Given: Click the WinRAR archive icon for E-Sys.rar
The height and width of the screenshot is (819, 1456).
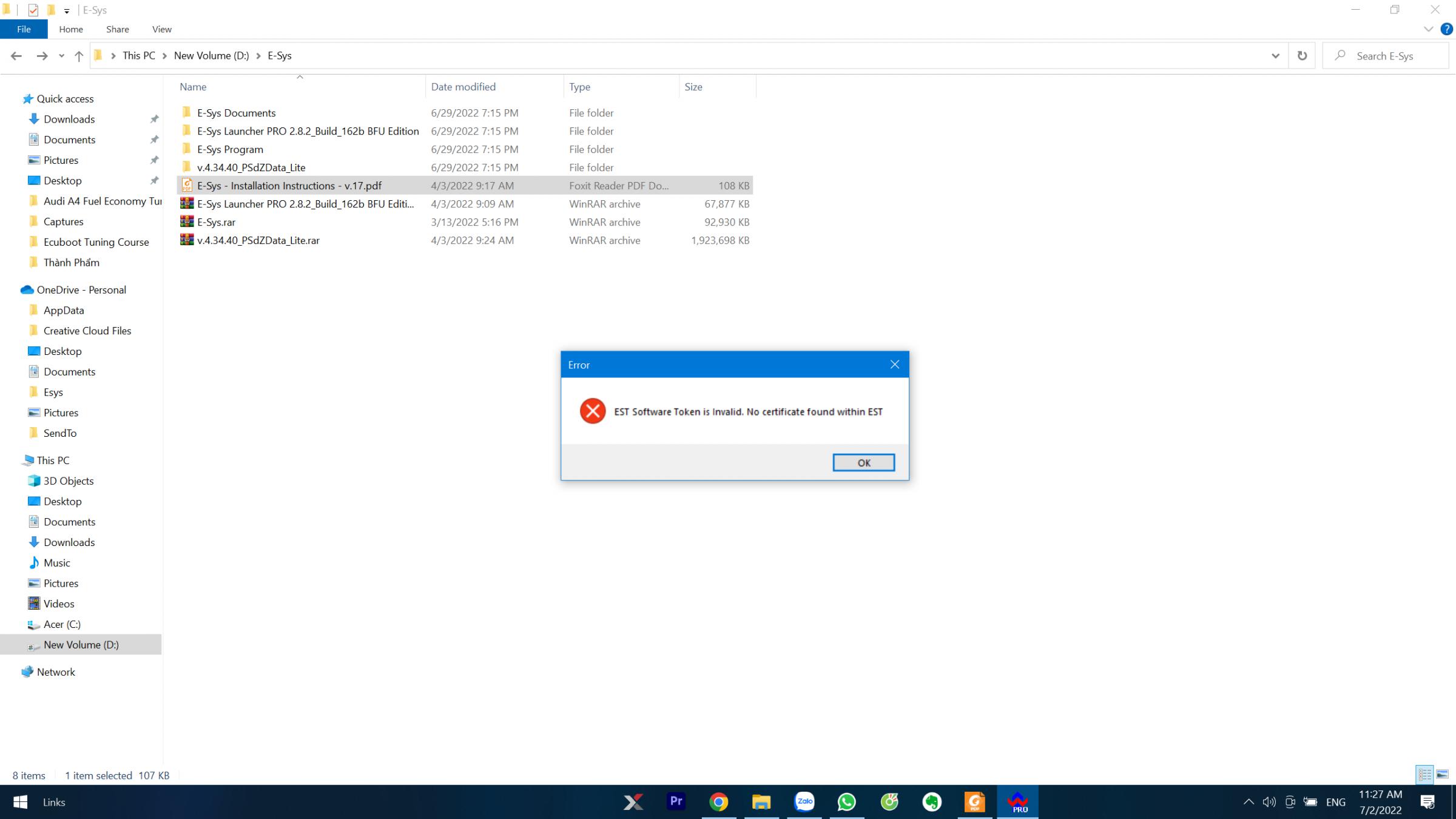Looking at the screenshot, I should [x=186, y=221].
